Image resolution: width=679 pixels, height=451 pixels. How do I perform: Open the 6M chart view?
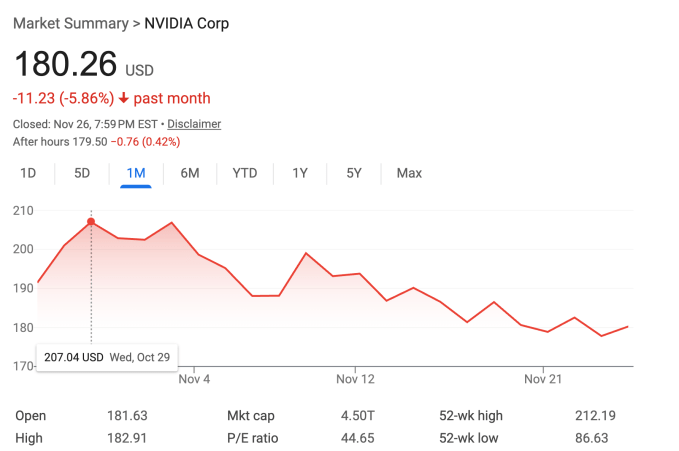(x=190, y=173)
